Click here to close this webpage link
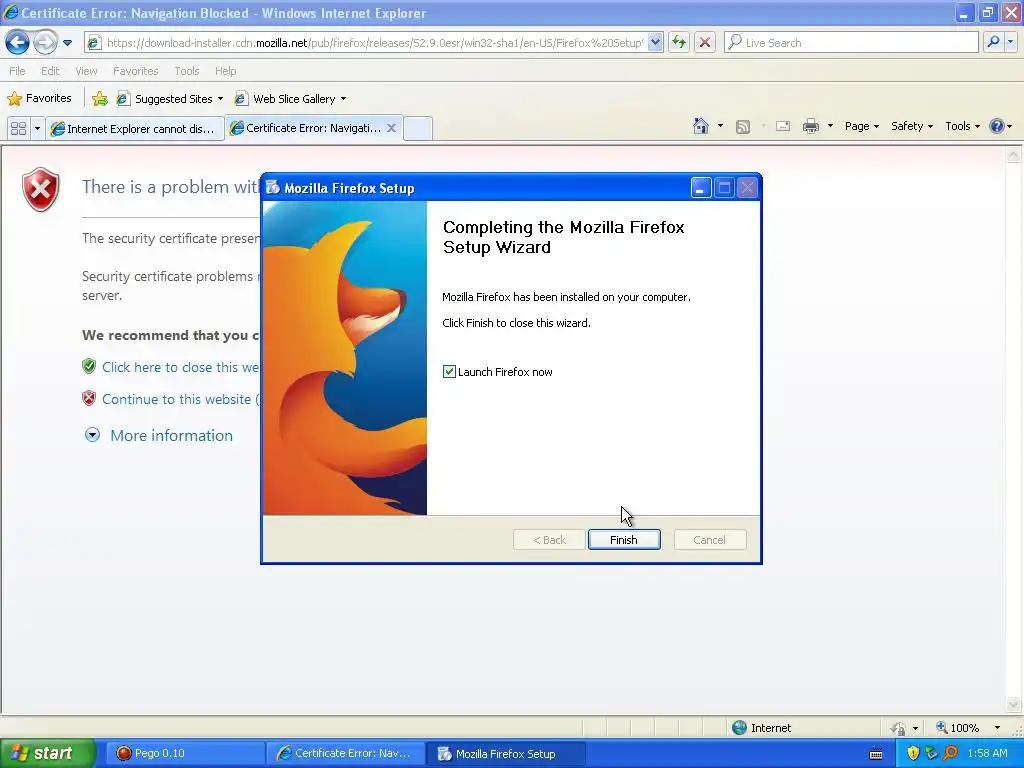The image size is (1024, 768). point(180,367)
